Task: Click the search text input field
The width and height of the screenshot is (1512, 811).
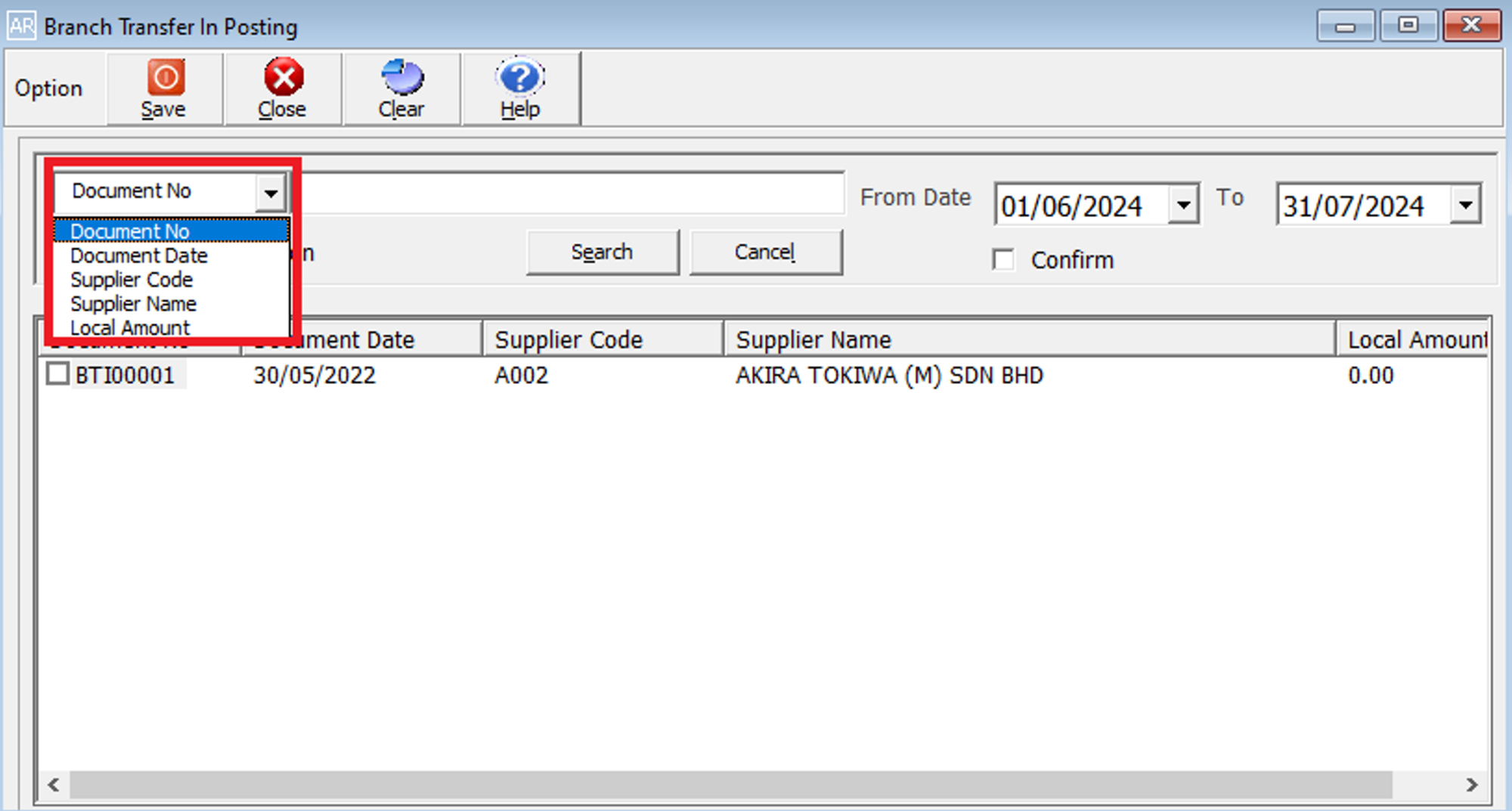Action: (572, 193)
